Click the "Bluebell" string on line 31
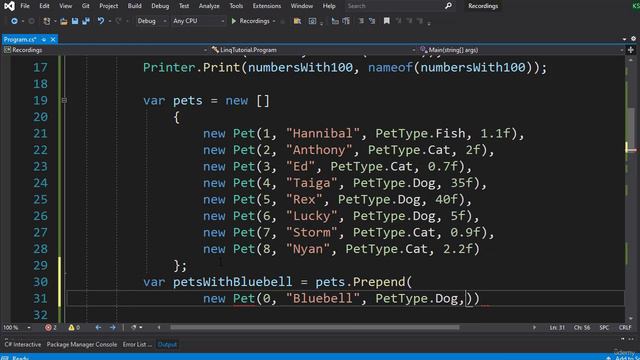640x360 pixels. [x=323, y=298]
